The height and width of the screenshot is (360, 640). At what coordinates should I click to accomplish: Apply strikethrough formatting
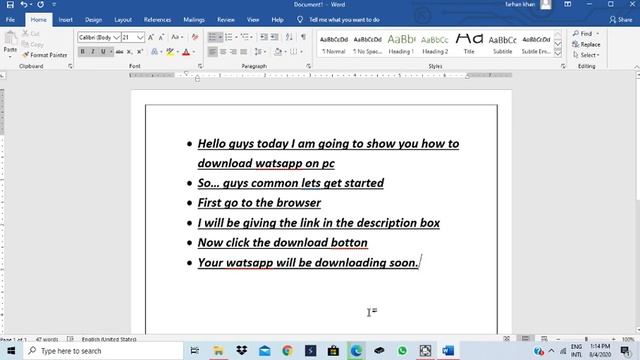click(119, 52)
